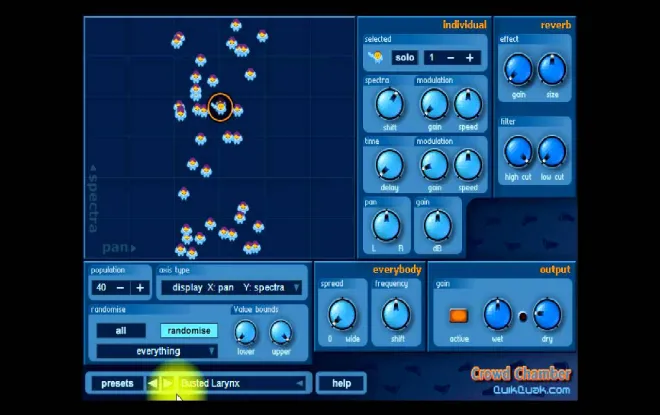
Task: Click the reverb filter high cut knob
Action: click(x=518, y=152)
